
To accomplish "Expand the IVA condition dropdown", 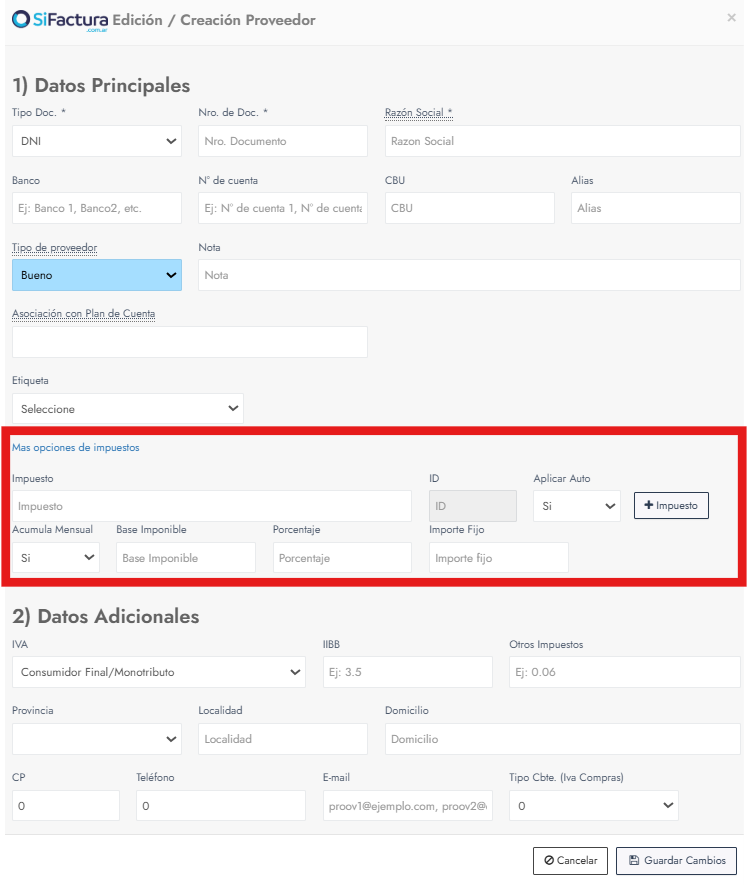I will click(x=158, y=672).
